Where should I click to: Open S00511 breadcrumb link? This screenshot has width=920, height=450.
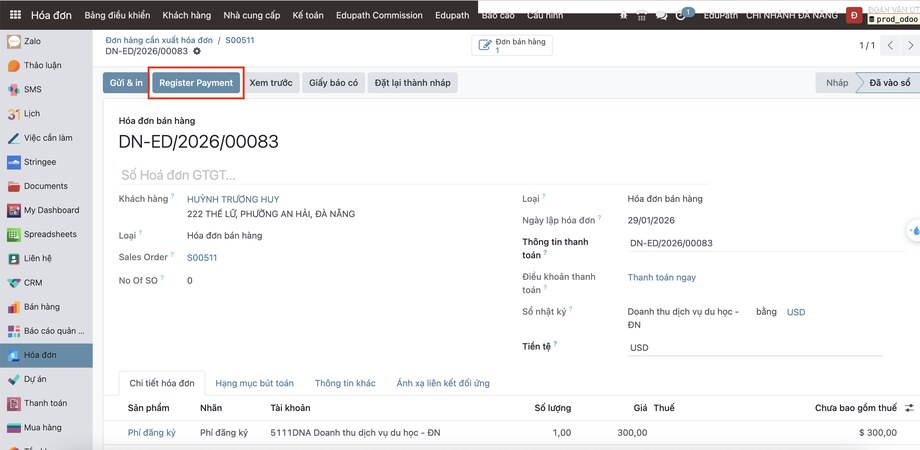coord(240,40)
